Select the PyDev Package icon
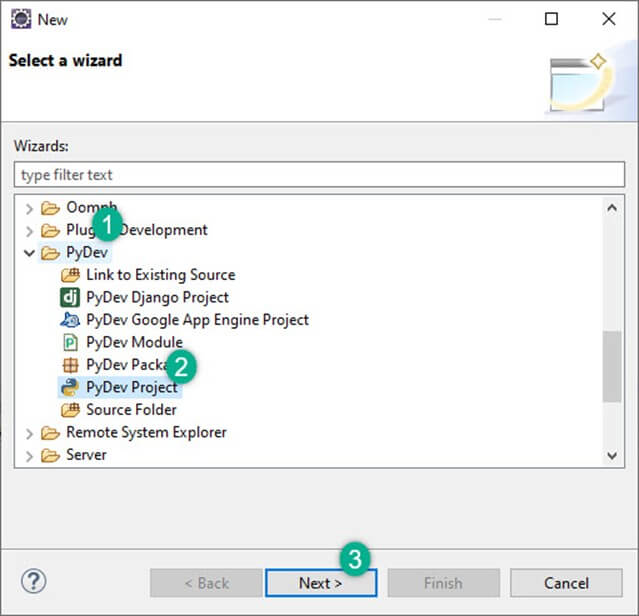The width and height of the screenshot is (639, 616). 70,365
